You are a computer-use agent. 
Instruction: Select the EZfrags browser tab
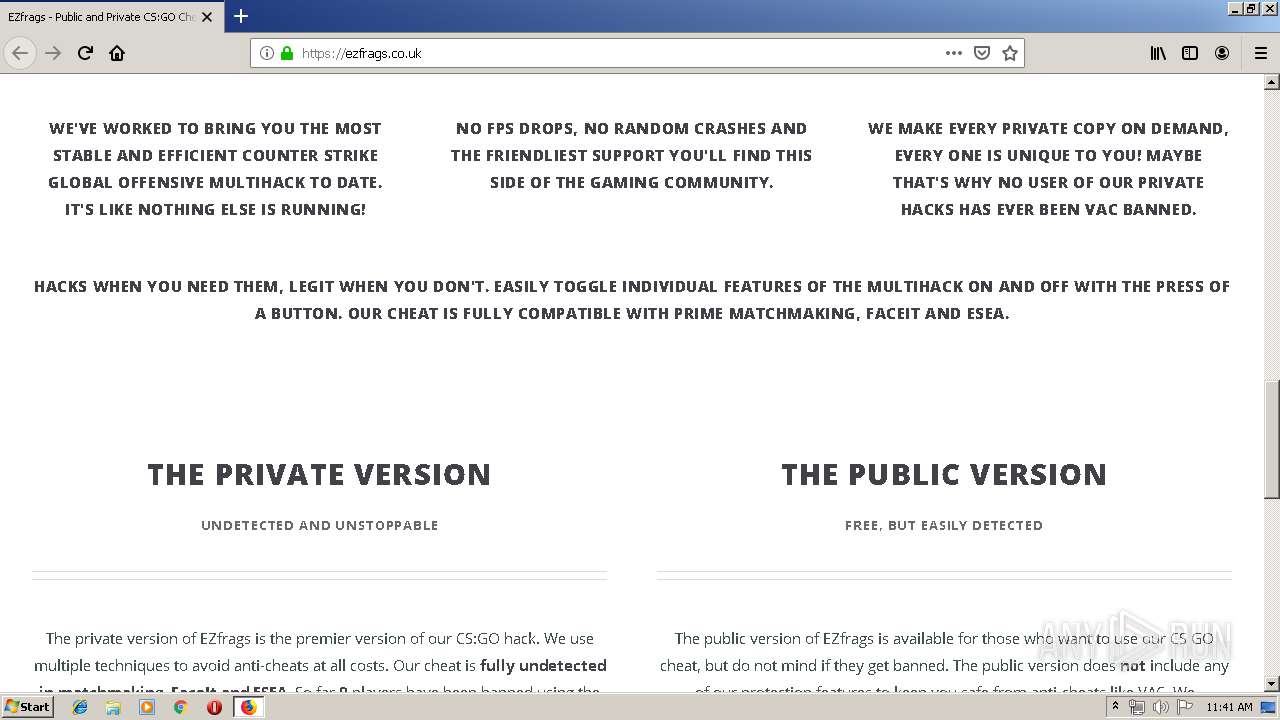[110, 17]
